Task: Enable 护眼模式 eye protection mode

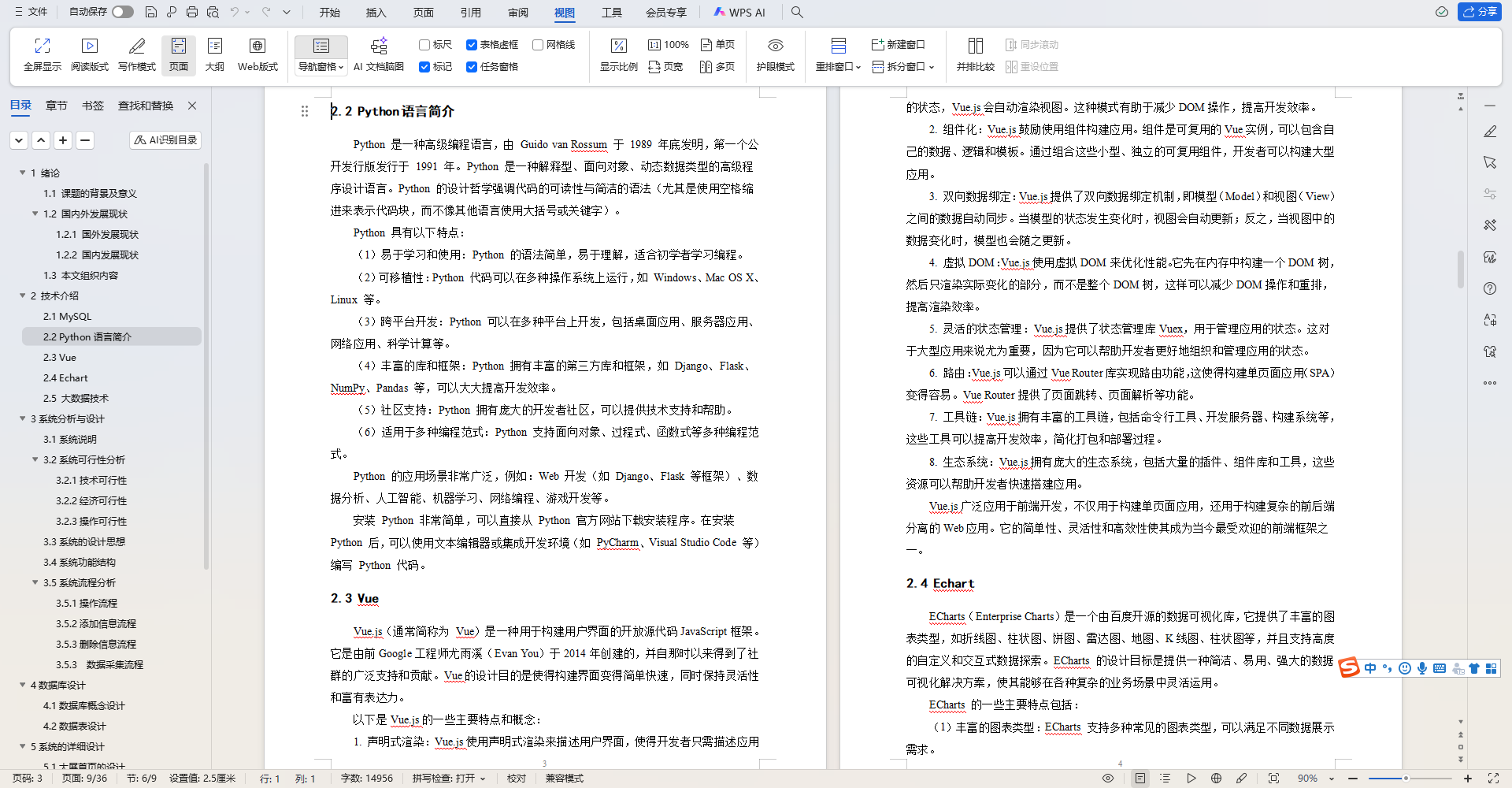Action: (x=775, y=55)
